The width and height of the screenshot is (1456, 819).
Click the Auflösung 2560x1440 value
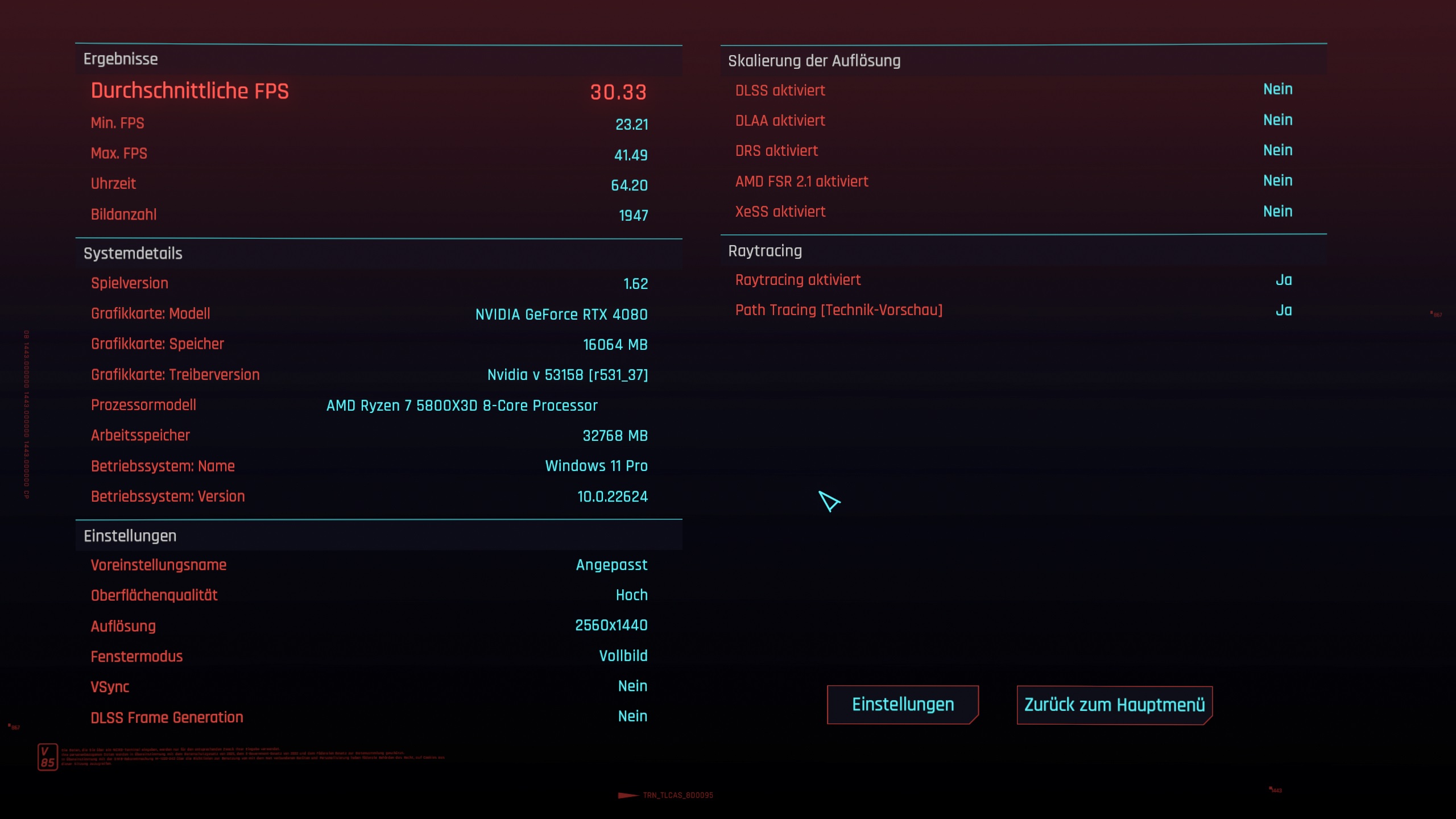tap(611, 626)
